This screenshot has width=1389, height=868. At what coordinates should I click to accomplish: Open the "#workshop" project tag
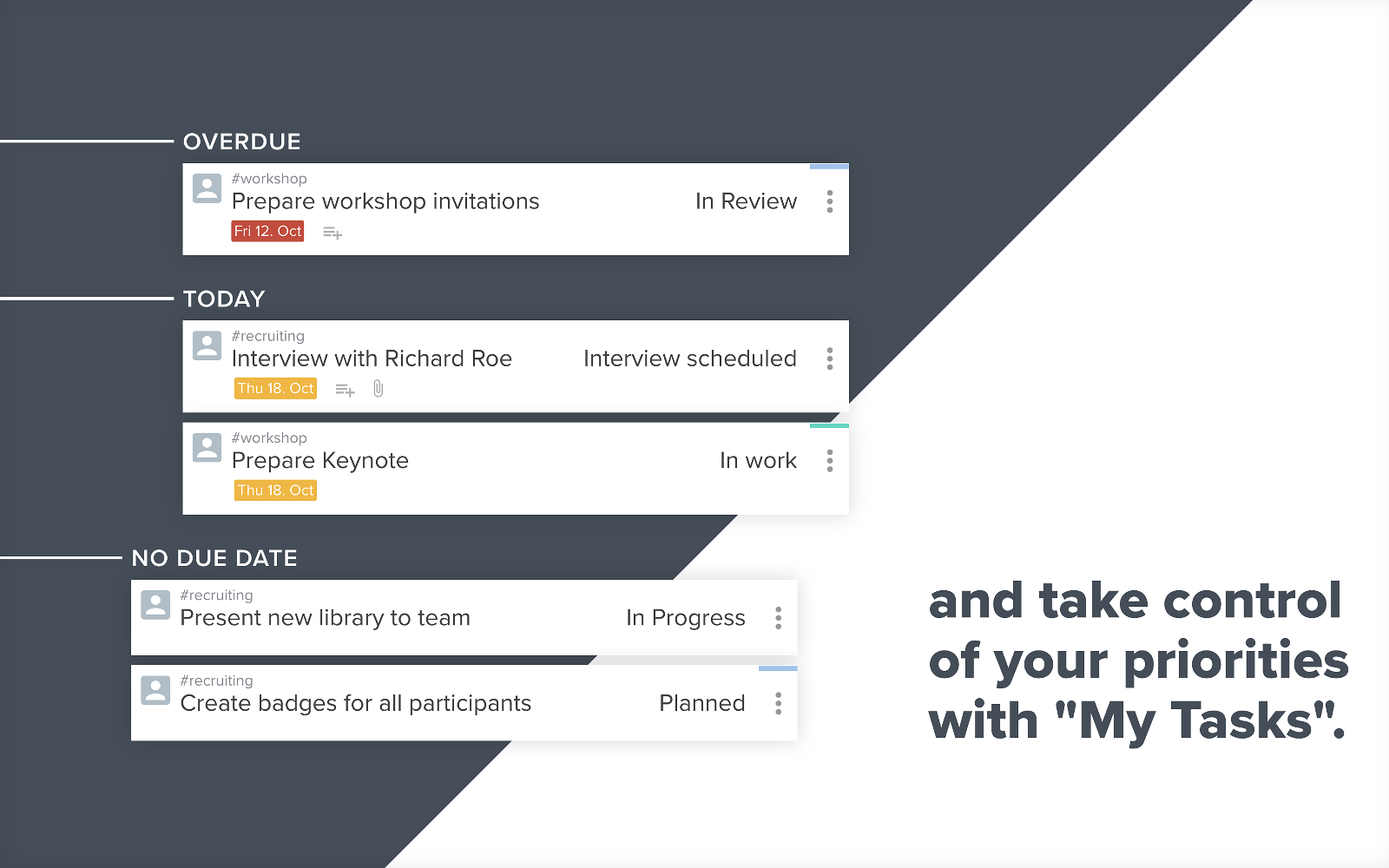[269, 178]
